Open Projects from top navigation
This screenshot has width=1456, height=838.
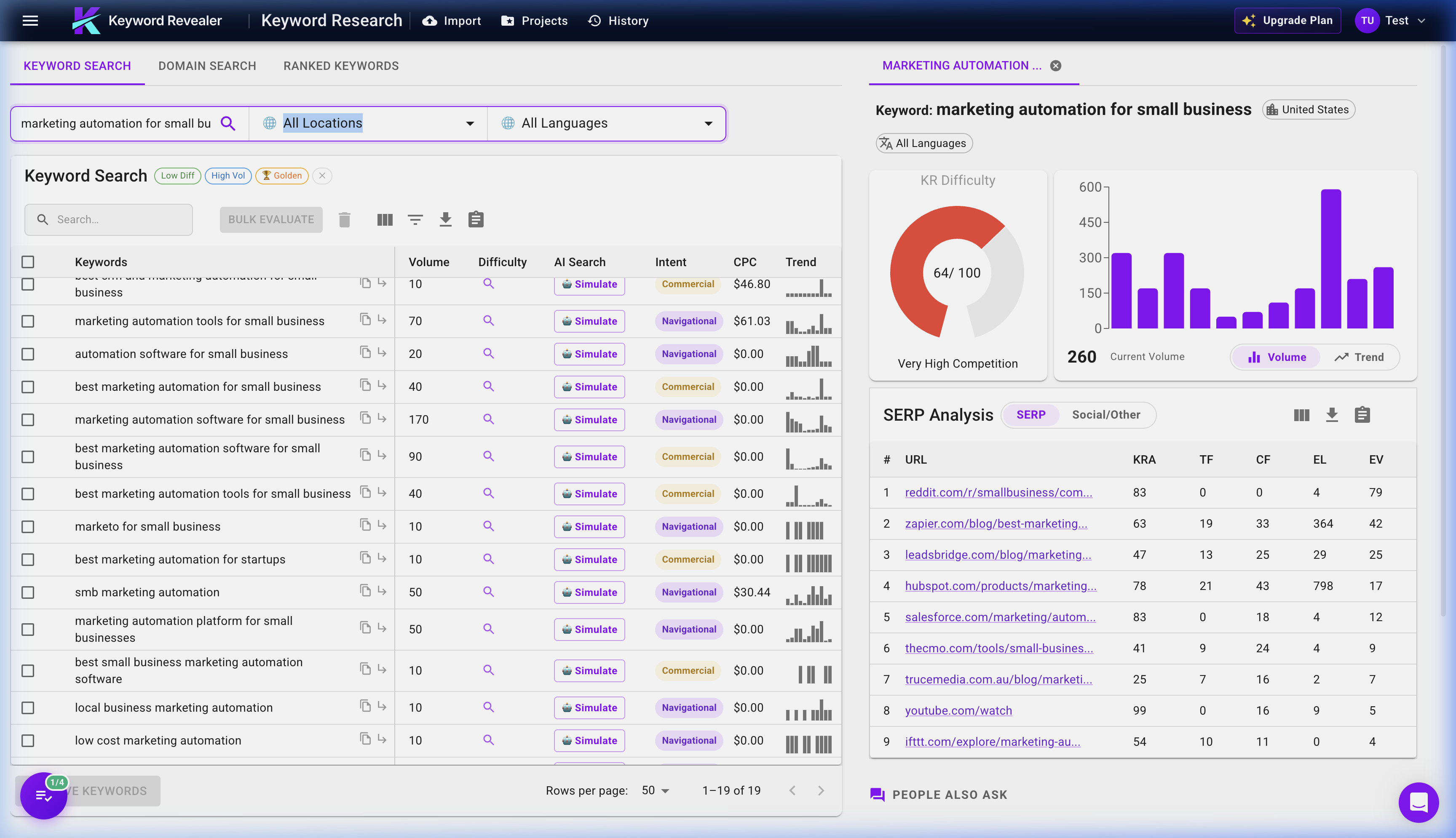534,21
